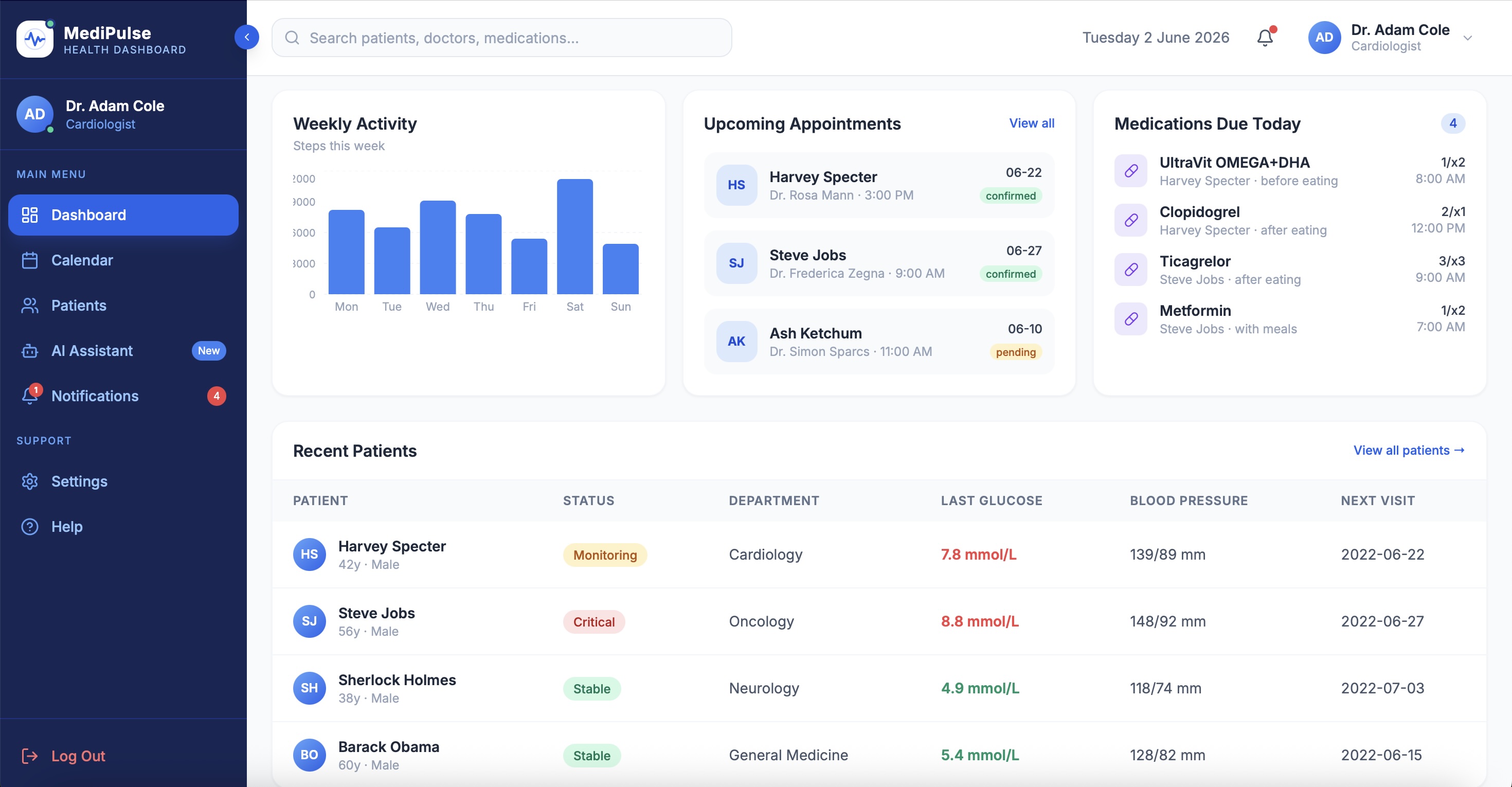The width and height of the screenshot is (1512, 787).
Task: Click the 8.8 mmol/L glucose value
Action: pos(980,621)
